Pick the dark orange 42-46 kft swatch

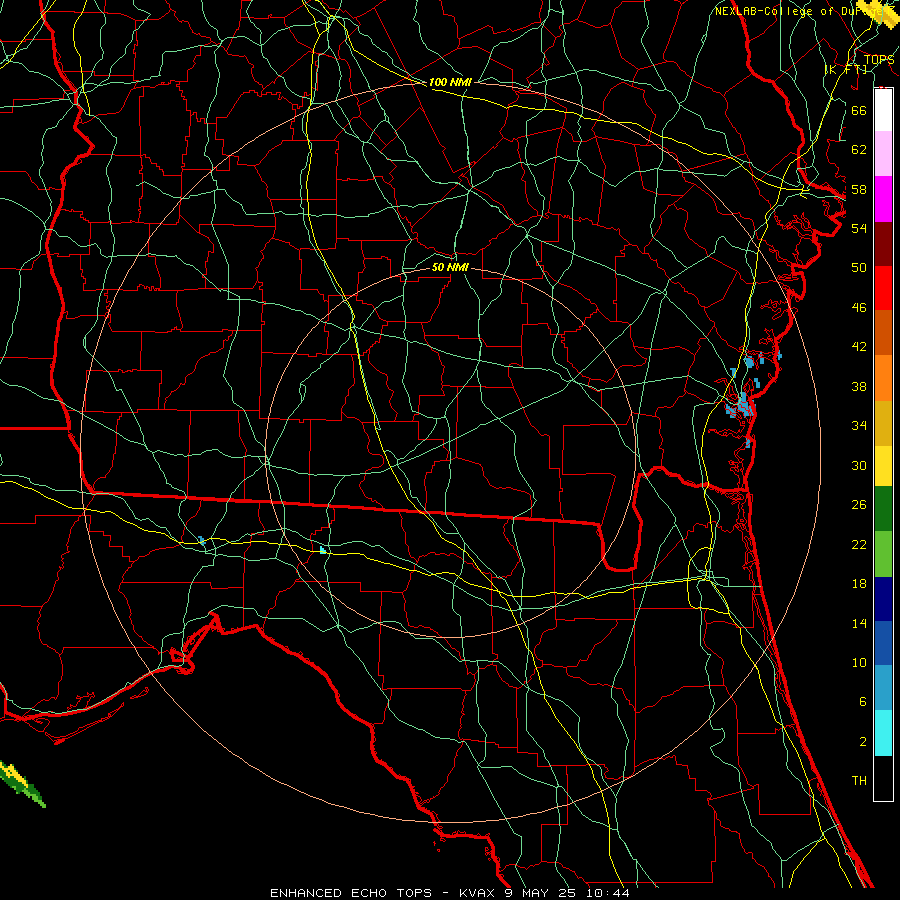883,333
